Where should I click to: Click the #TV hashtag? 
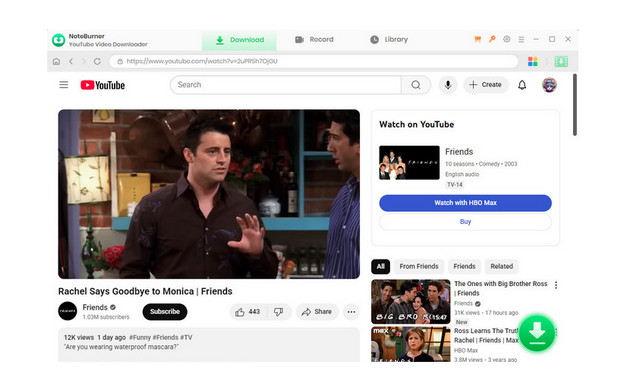(x=186, y=337)
